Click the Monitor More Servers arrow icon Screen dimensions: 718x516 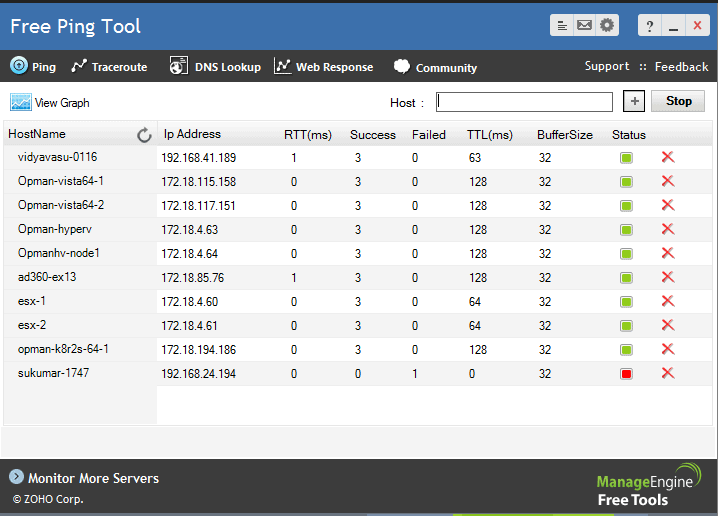click(x=16, y=477)
